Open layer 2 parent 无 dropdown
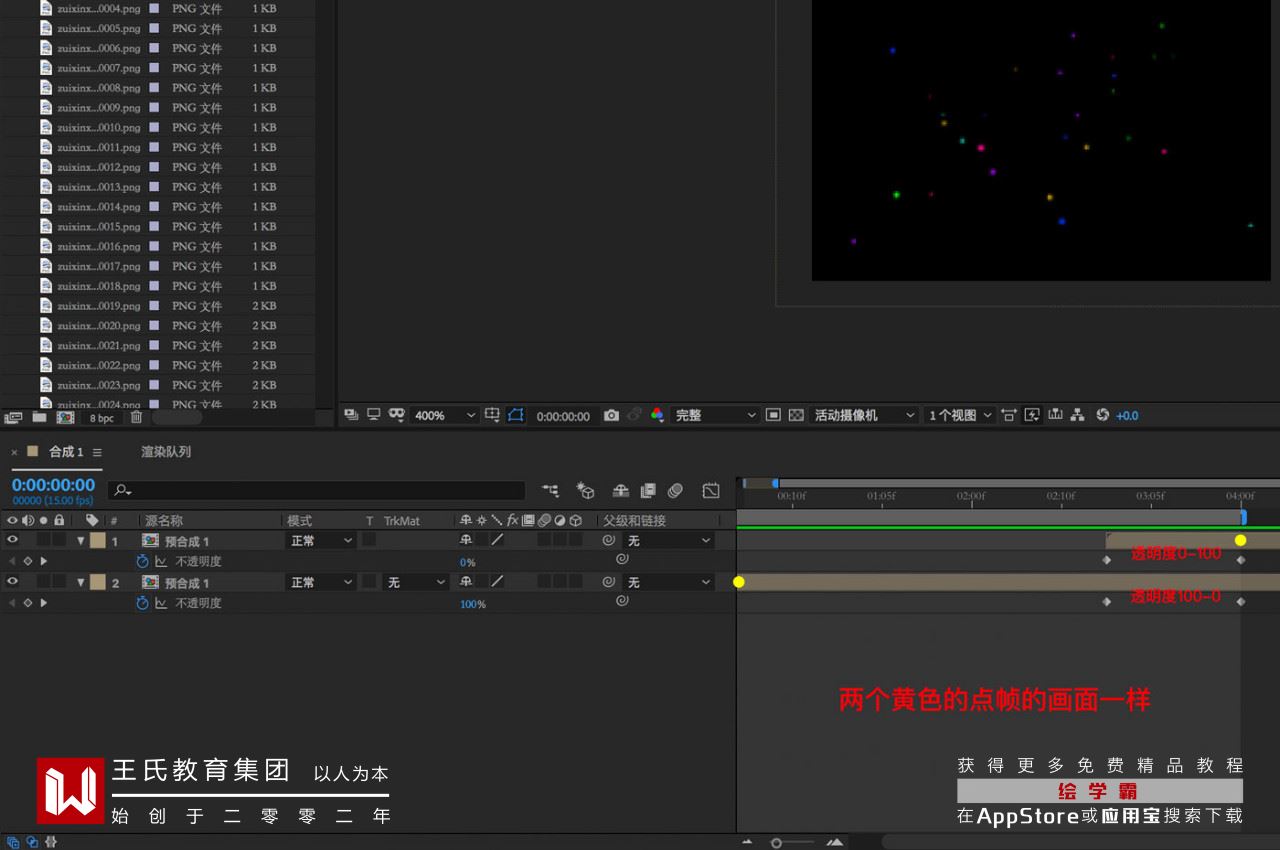Screen dimensions: 1280x850 pos(669,583)
